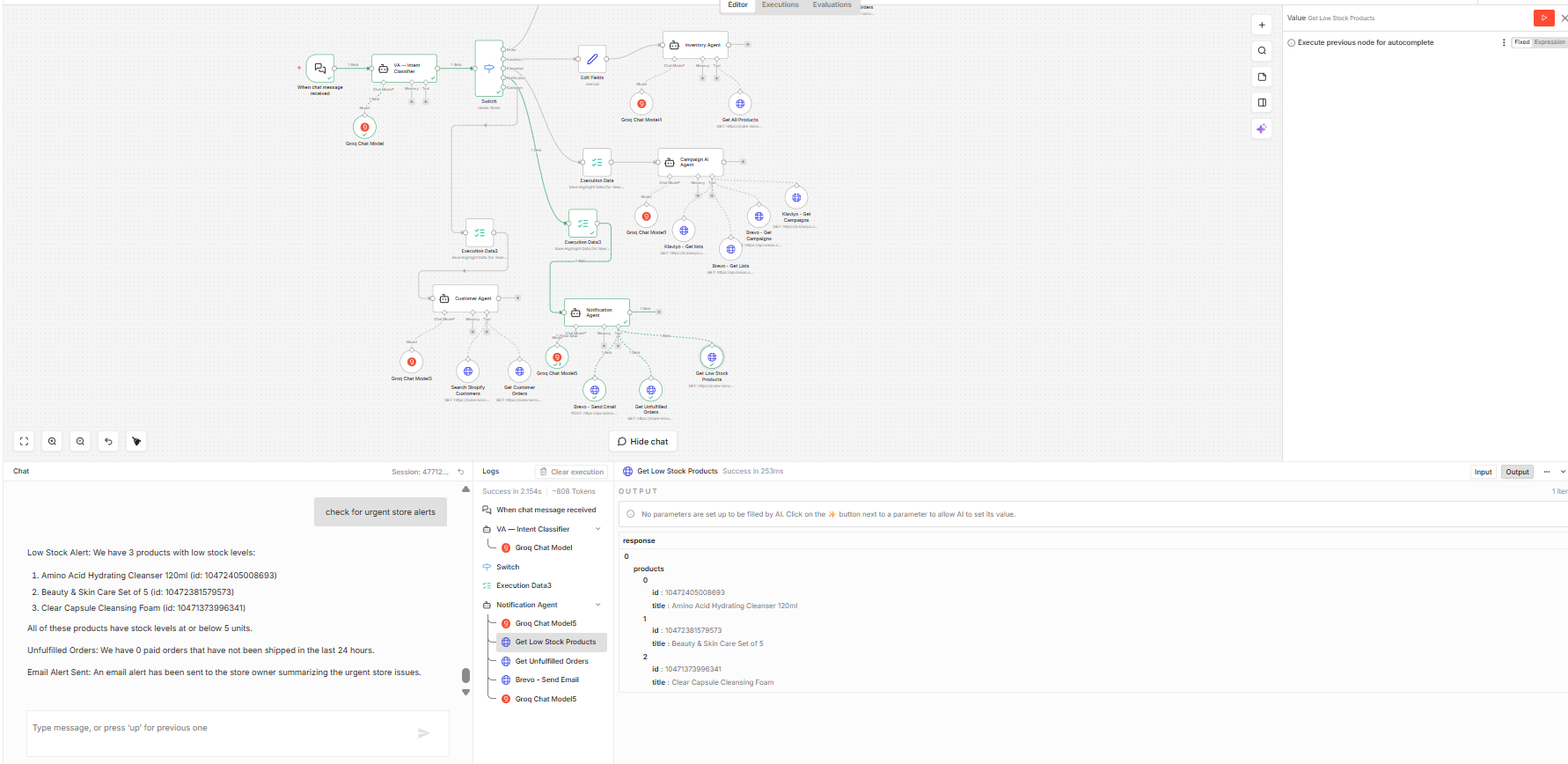Switch value mode to Expression
This screenshot has width=1568, height=764.
click(x=1550, y=42)
